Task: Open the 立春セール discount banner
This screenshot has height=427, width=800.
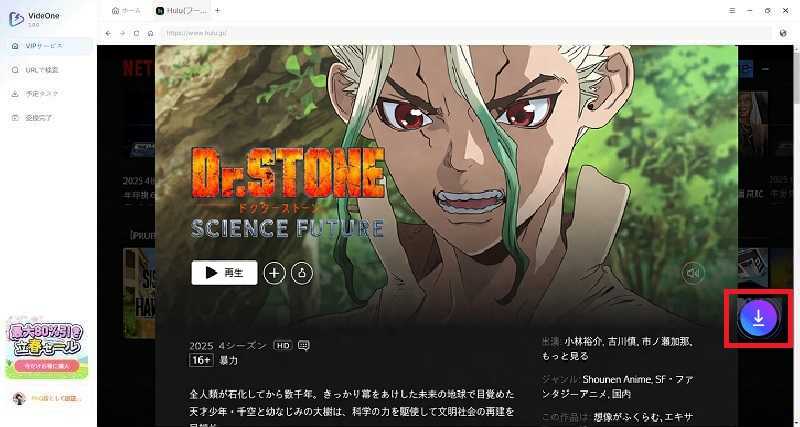Action: click(x=46, y=349)
